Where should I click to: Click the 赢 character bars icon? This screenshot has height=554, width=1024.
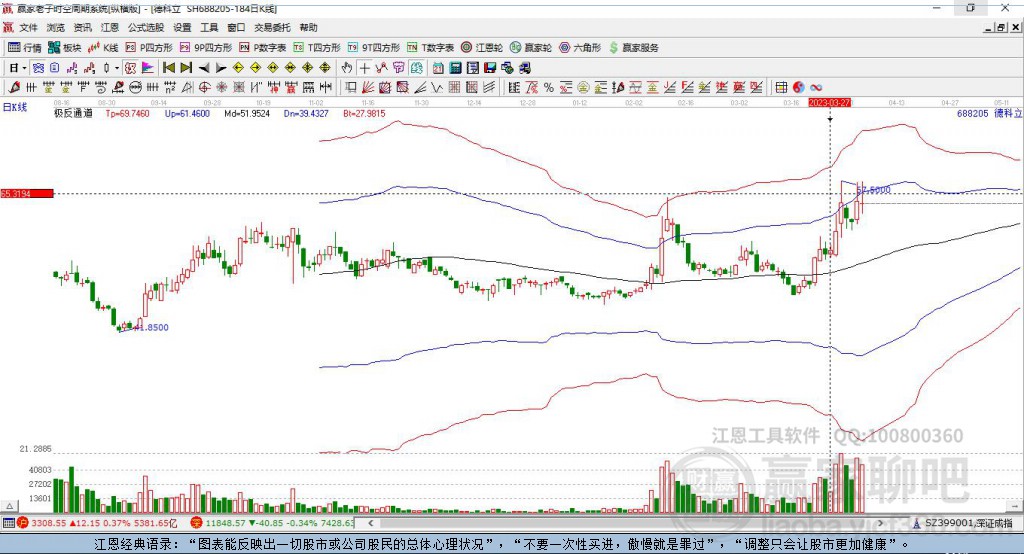pos(291,87)
